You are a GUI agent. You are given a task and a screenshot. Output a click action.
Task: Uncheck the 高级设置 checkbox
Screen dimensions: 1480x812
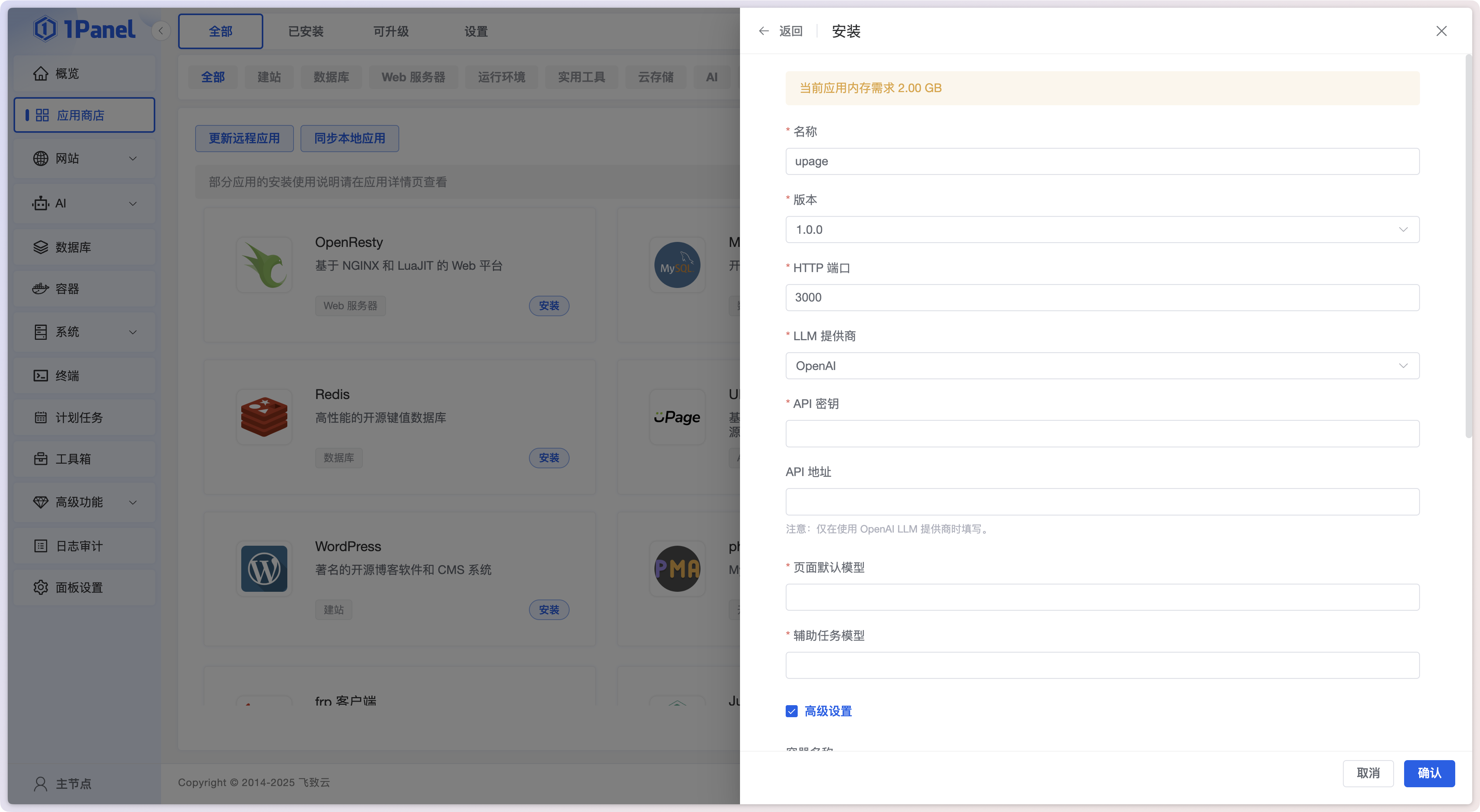tap(791, 711)
